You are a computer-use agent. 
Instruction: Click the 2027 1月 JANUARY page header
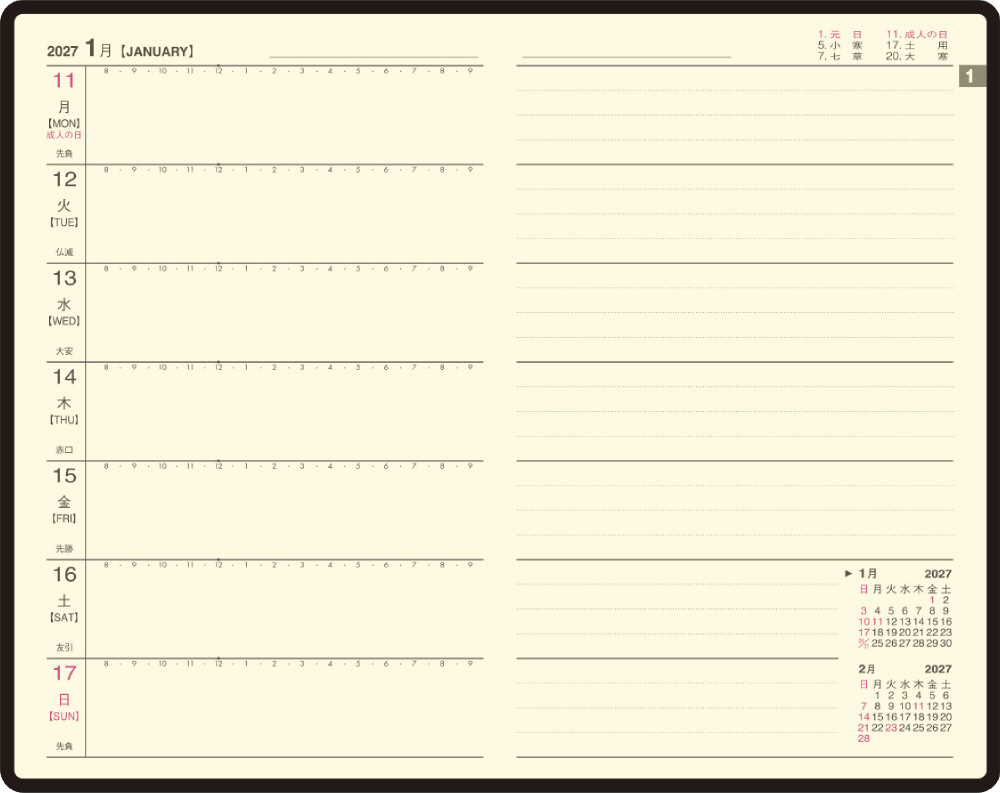(120, 50)
